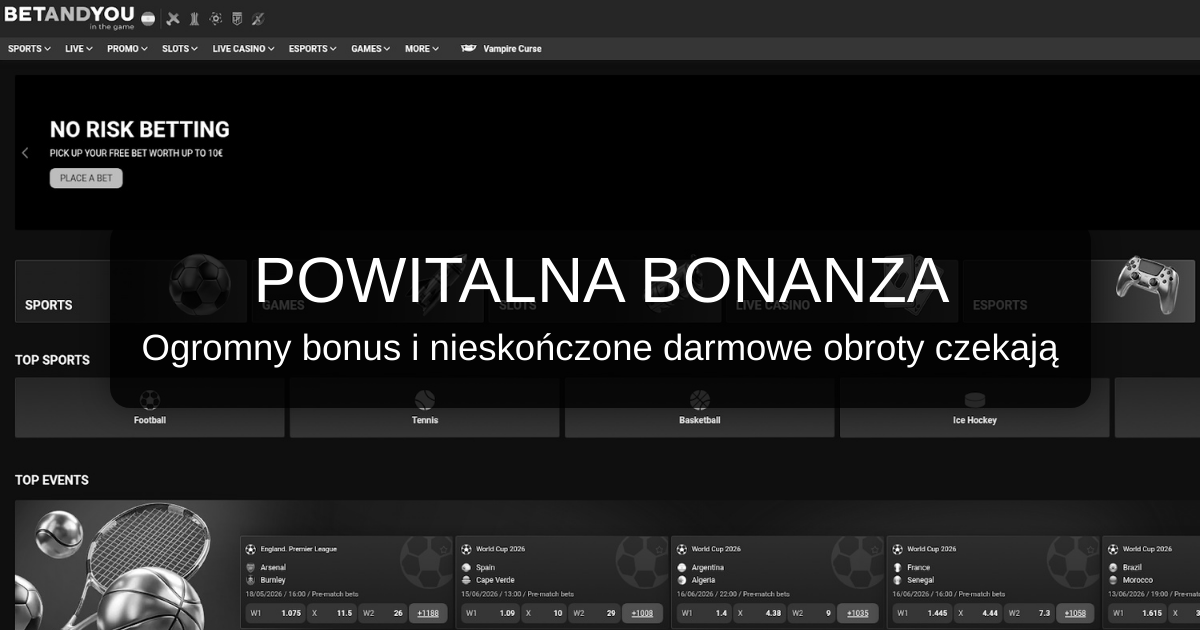Click the round ball emblem icon in the top bar
The width and height of the screenshot is (1200, 630).
click(215, 18)
